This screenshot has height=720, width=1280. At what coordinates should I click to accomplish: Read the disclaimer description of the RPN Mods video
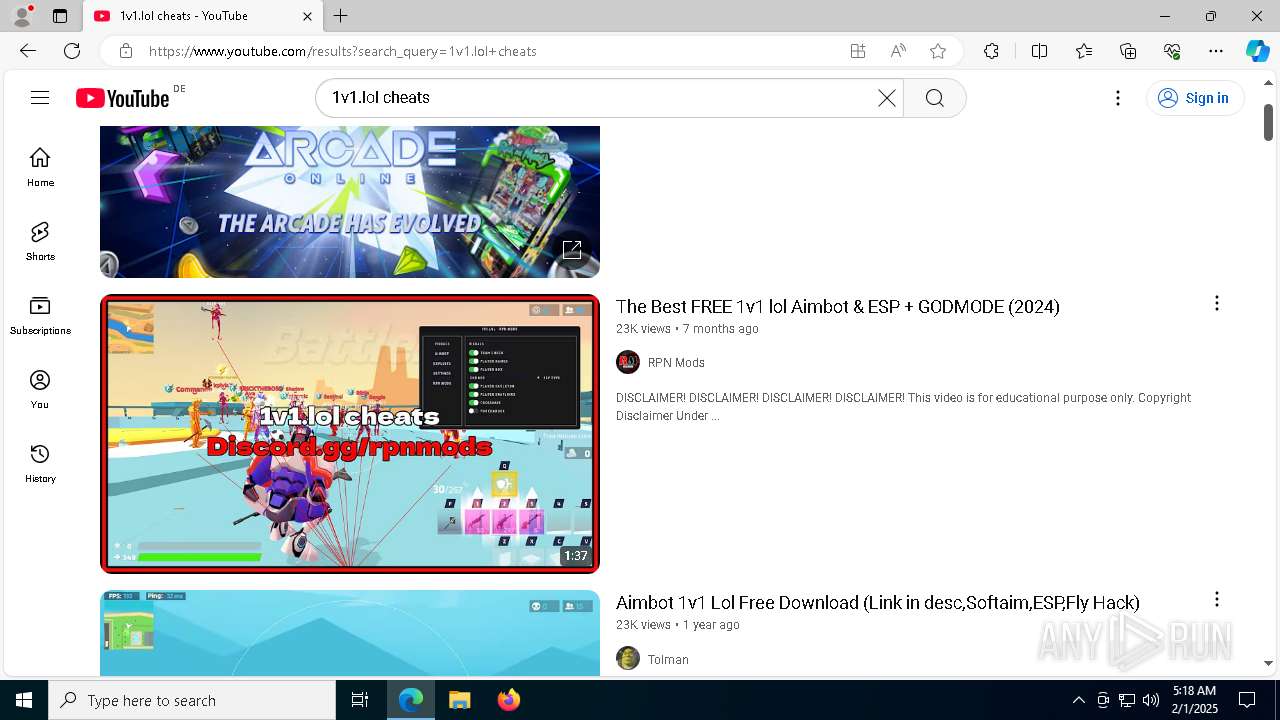tap(903, 406)
